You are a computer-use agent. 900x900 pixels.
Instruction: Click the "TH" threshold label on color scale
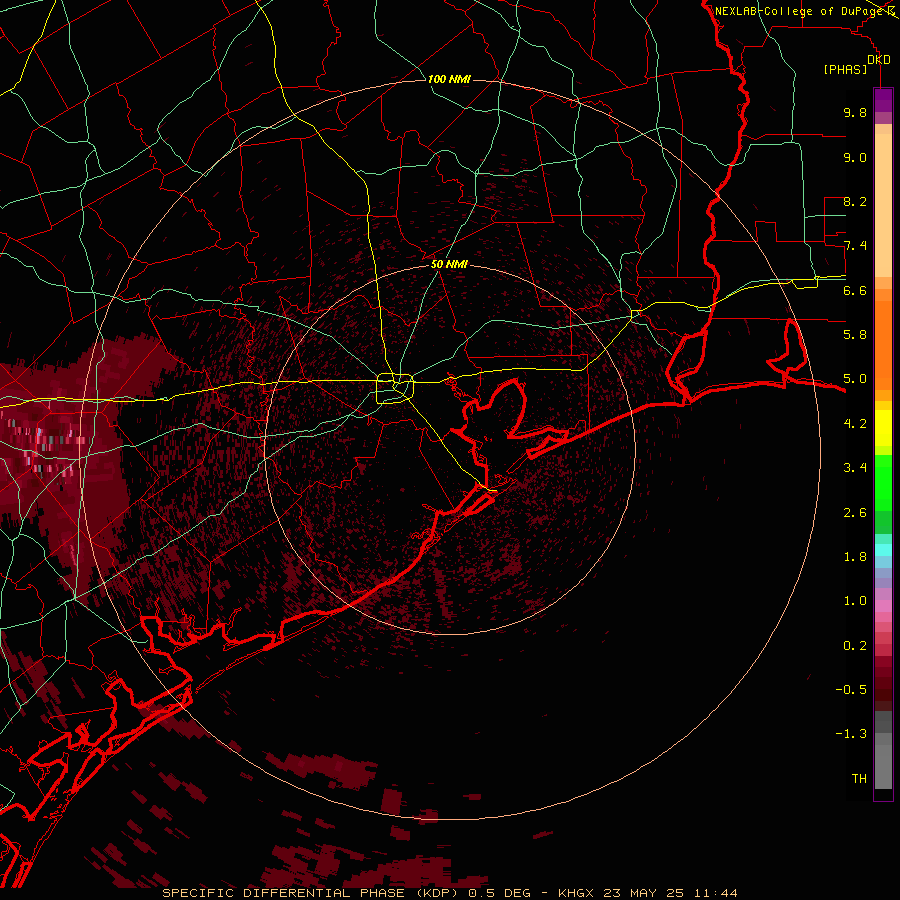point(859,779)
